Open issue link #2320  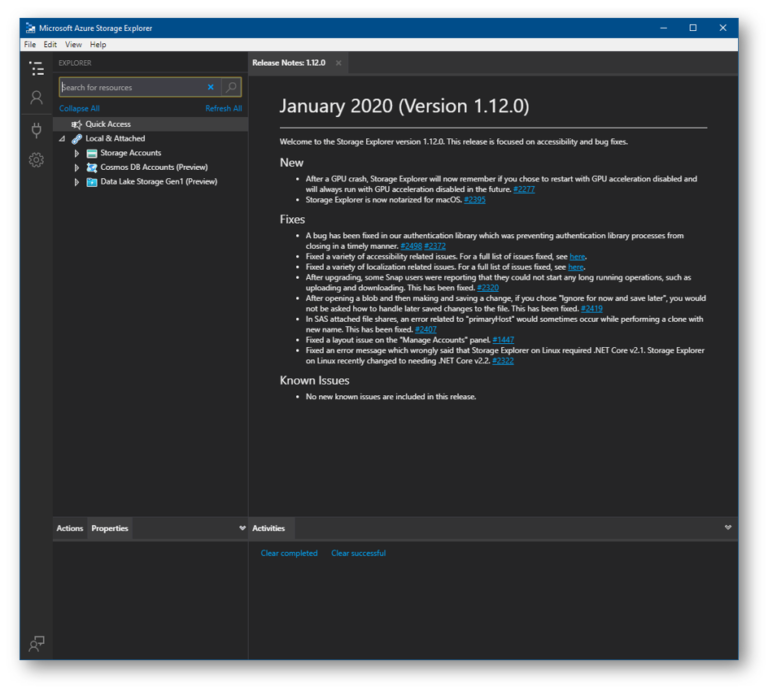click(x=488, y=288)
